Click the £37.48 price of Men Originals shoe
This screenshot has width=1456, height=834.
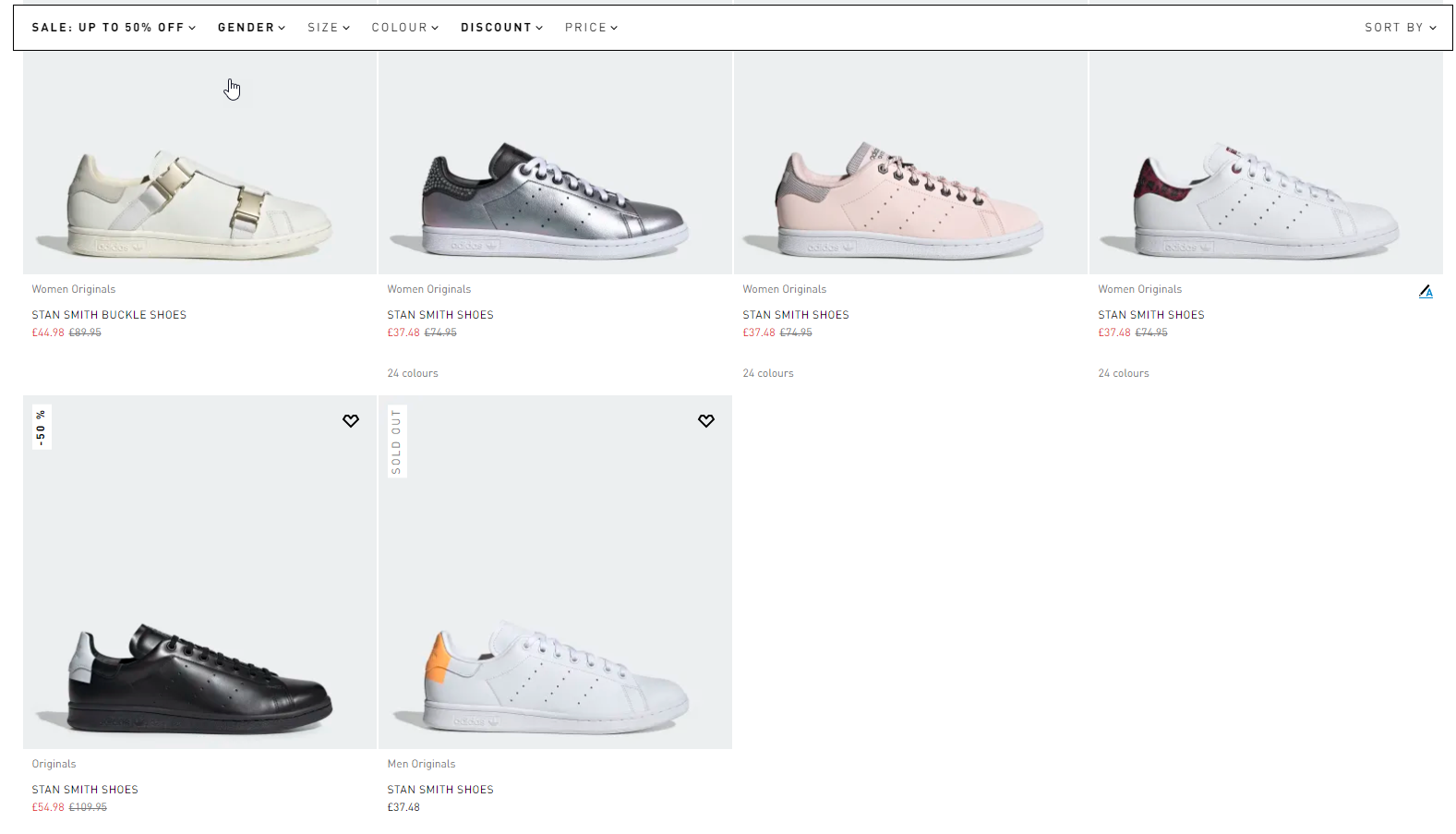403,807
